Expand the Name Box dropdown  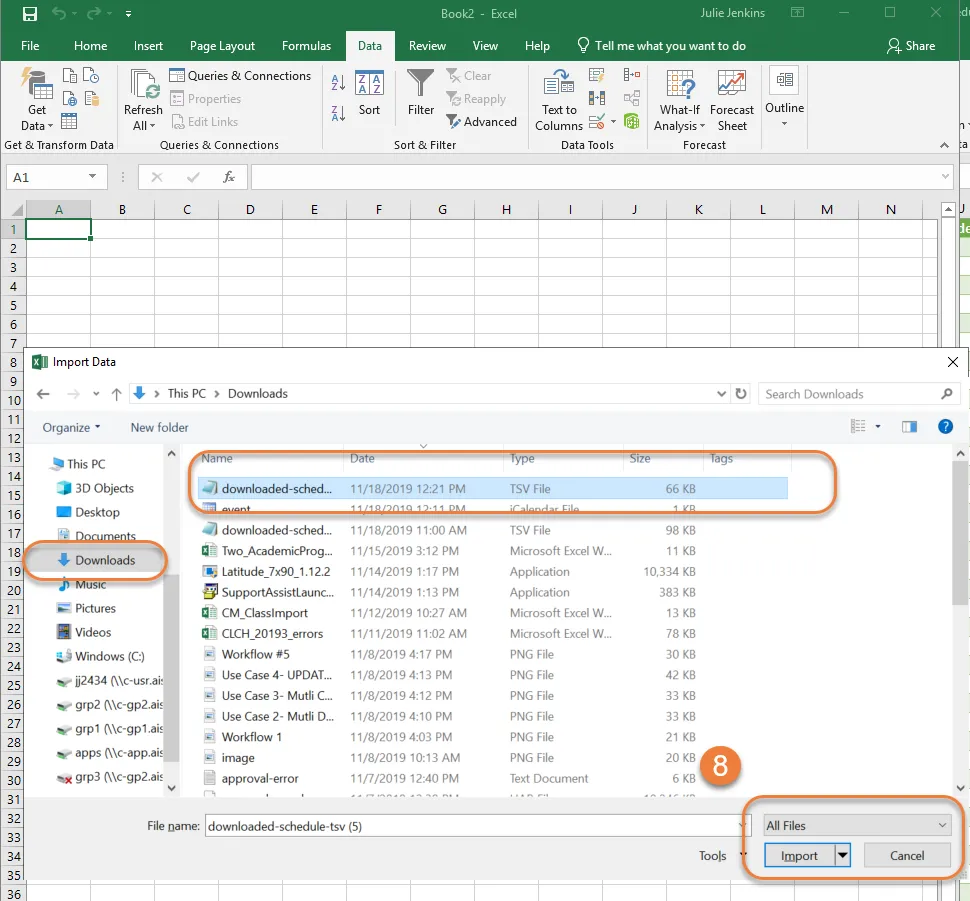(x=92, y=176)
